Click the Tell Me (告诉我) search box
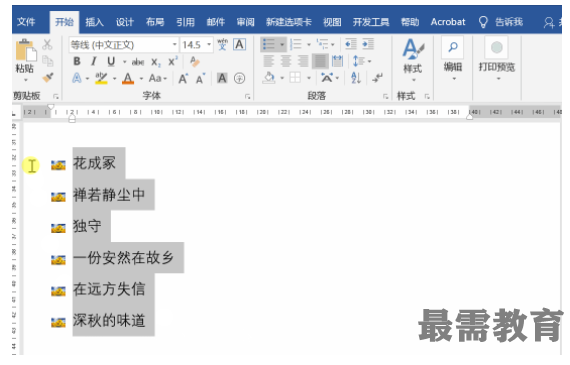The image size is (570, 365). click(x=501, y=22)
